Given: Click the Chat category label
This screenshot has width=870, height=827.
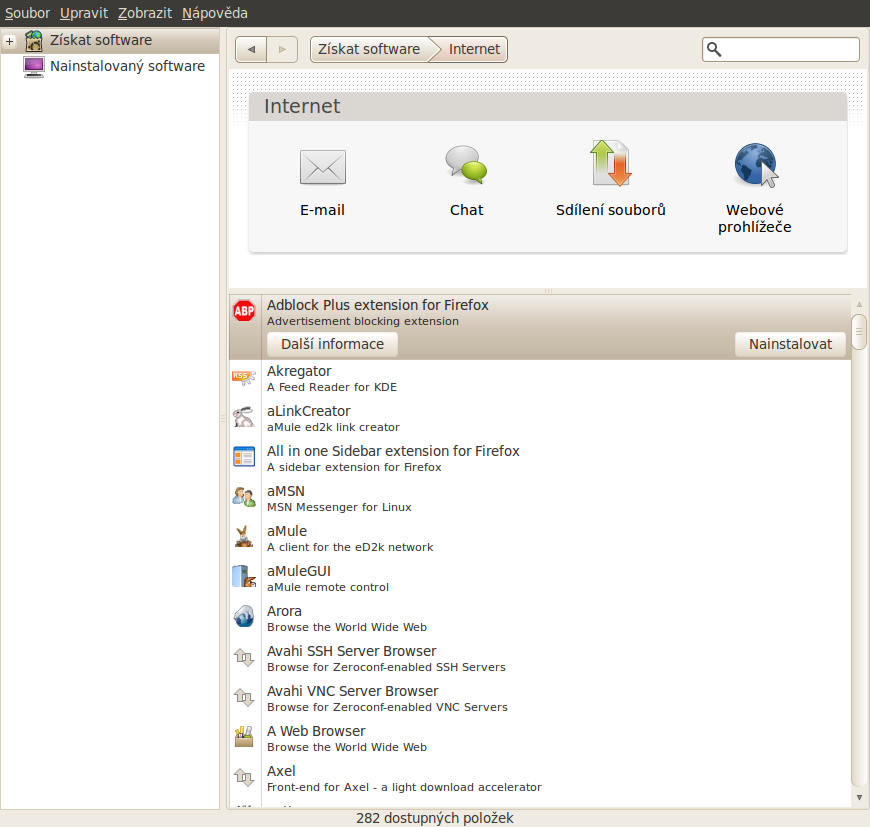Looking at the screenshot, I should point(467,210).
